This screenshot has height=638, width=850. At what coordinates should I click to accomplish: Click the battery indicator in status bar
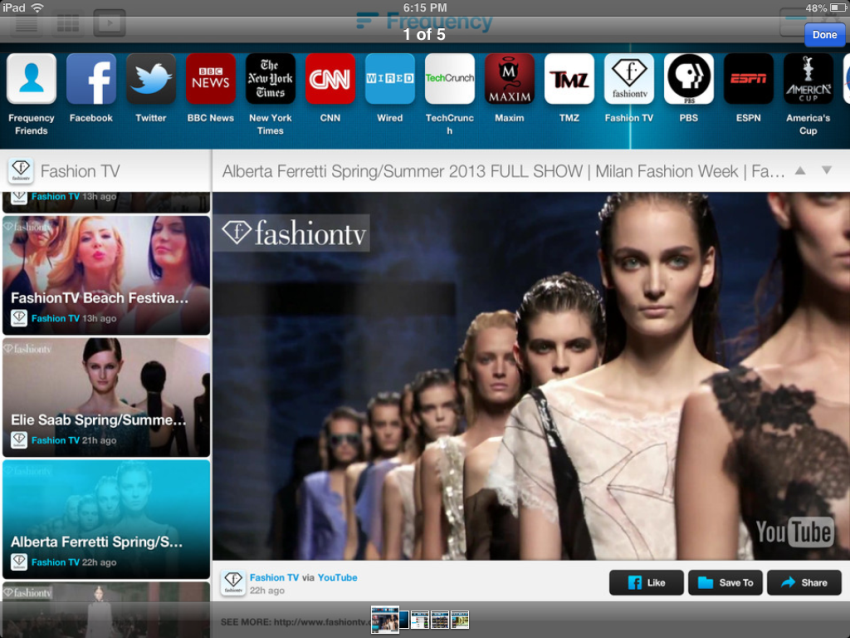coord(837,8)
